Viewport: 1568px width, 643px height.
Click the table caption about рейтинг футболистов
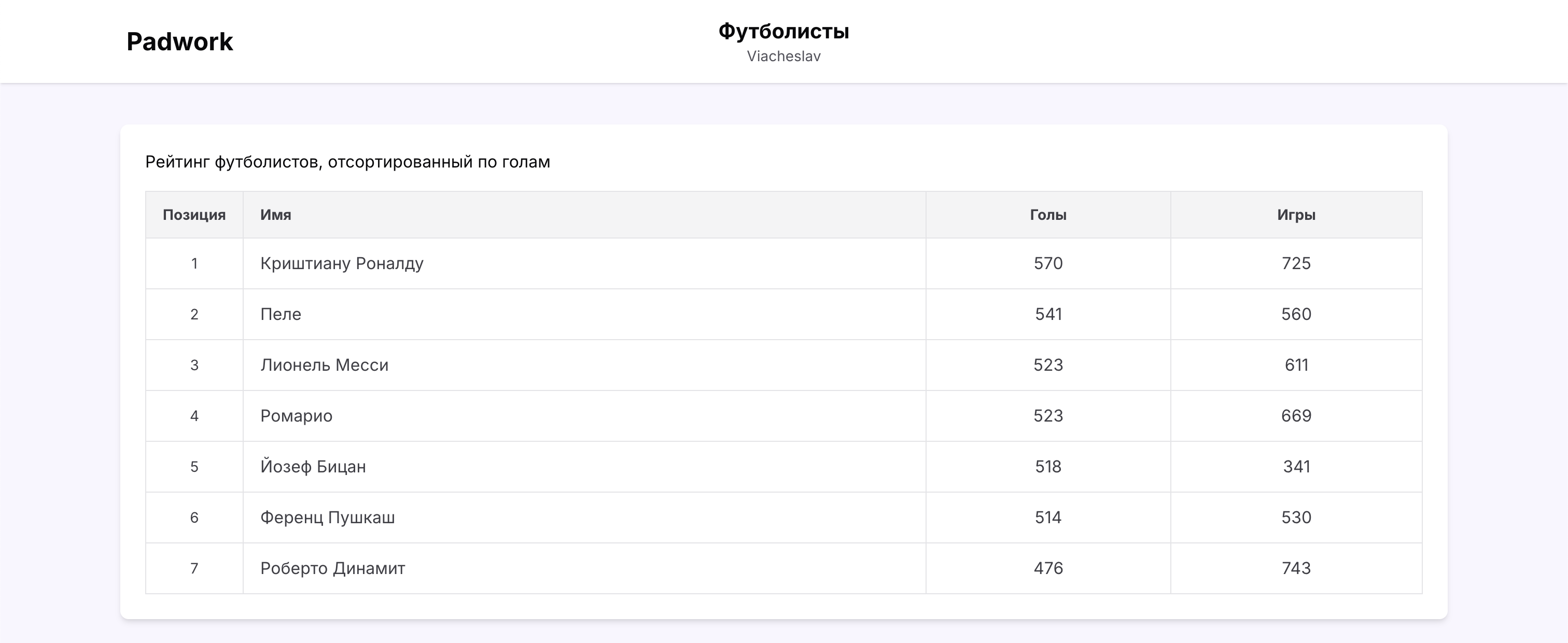[347, 162]
